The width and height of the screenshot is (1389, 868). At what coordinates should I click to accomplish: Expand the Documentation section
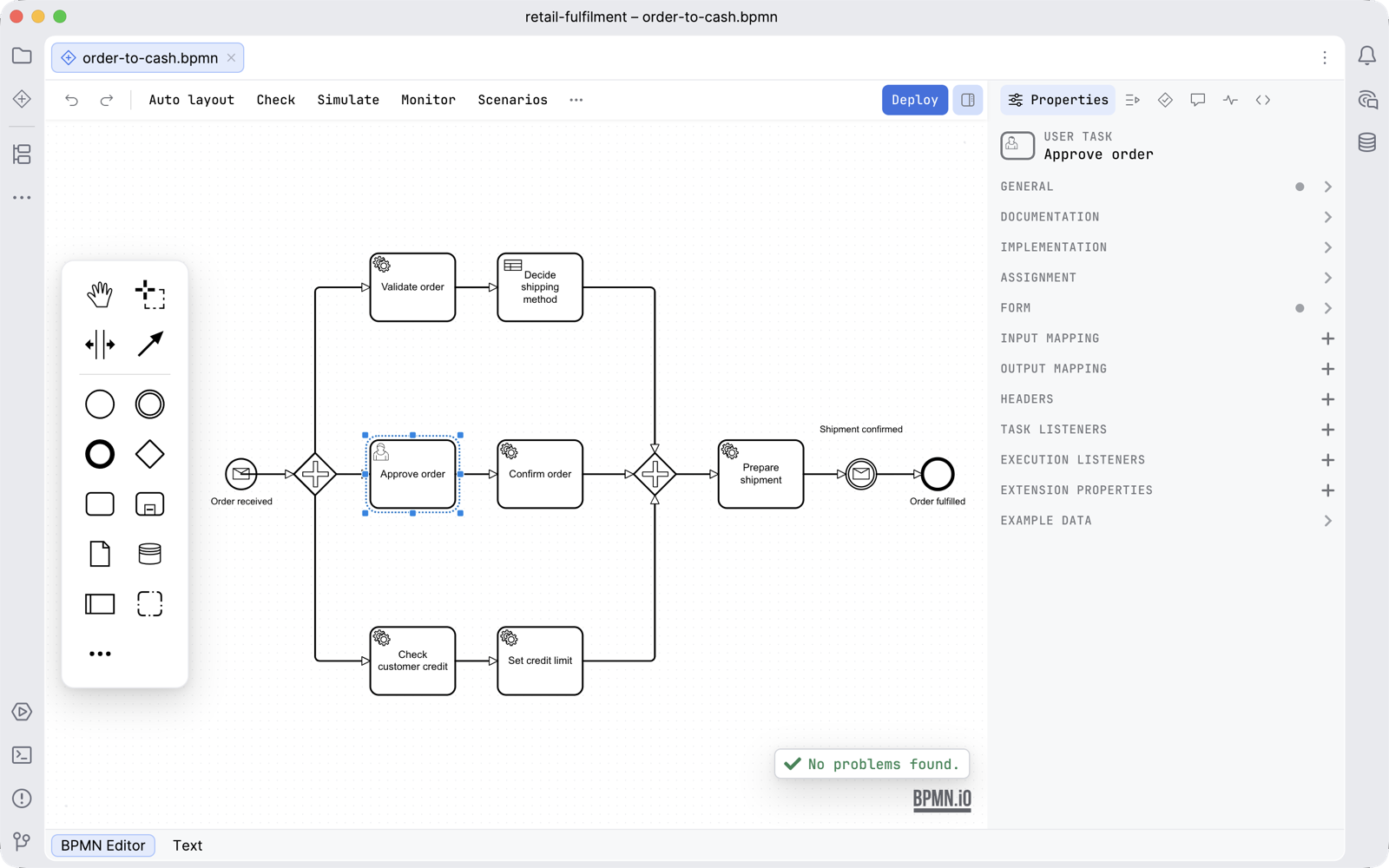pyautogui.click(x=1166, y=217)
